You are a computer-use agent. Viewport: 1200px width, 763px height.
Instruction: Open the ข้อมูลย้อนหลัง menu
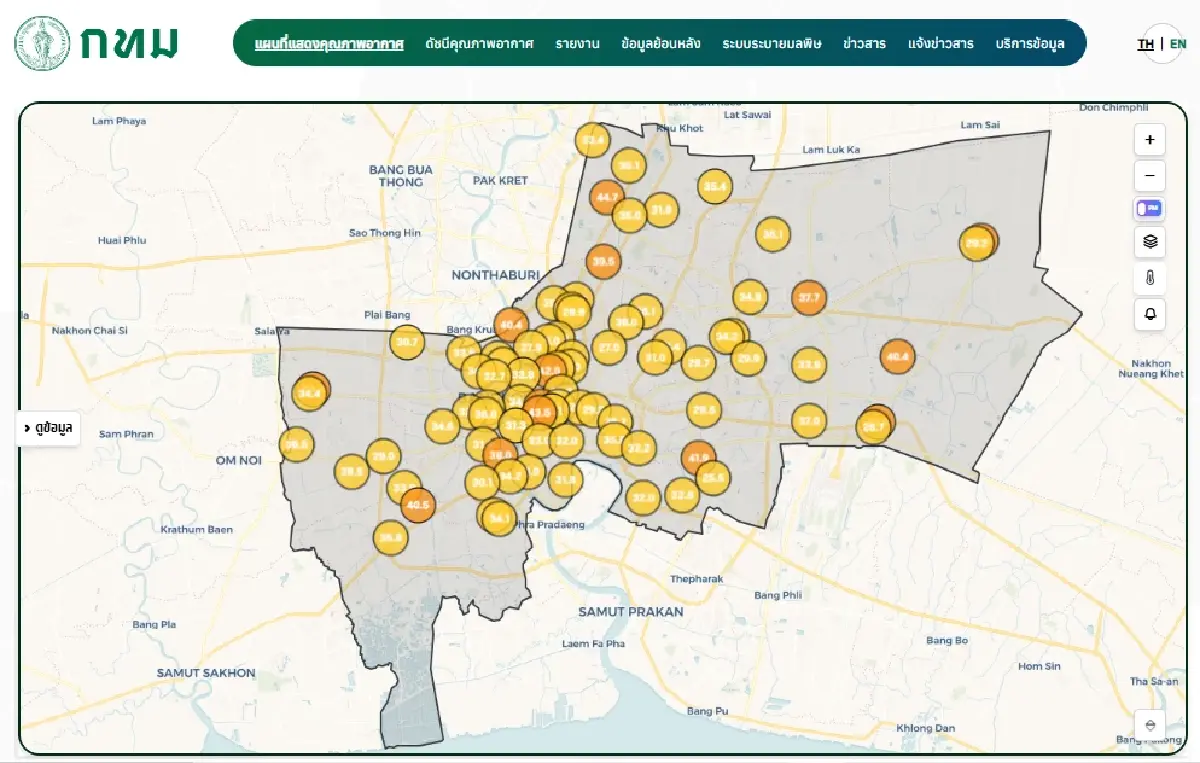[660, 44]
